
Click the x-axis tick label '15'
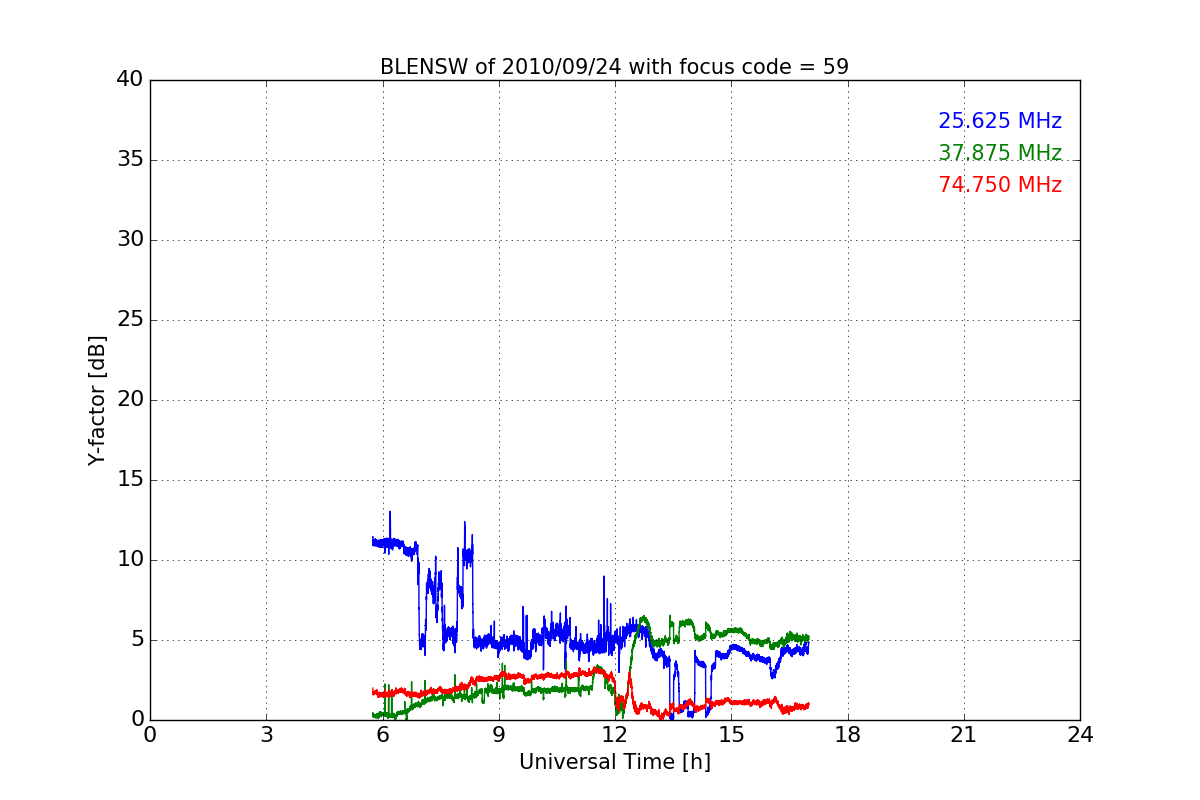[x=731, y=735]
